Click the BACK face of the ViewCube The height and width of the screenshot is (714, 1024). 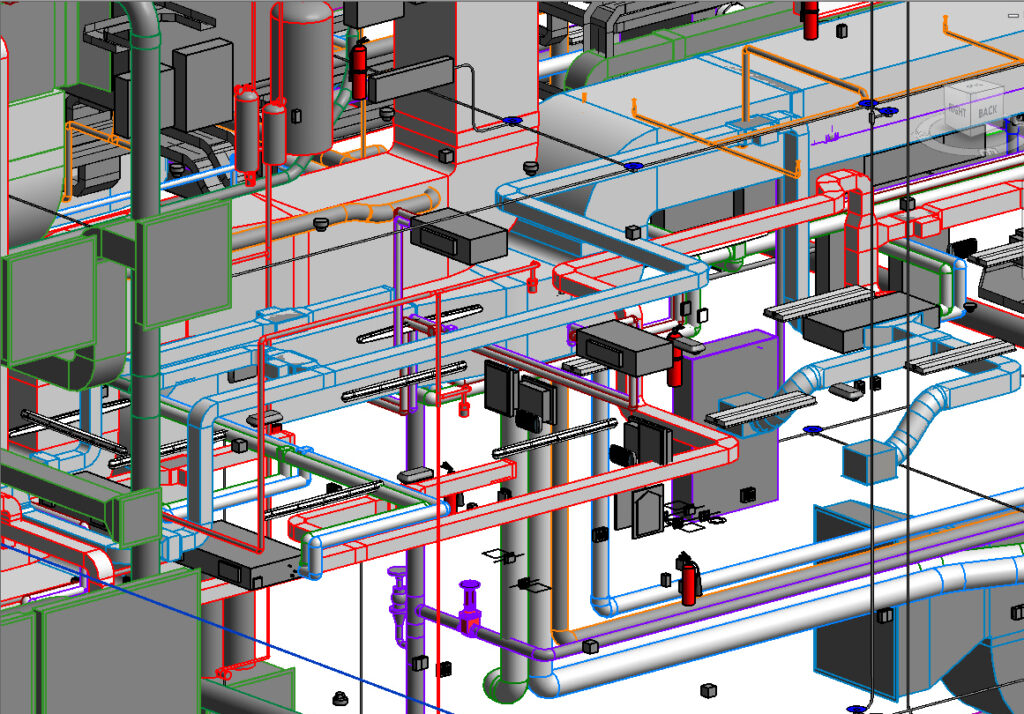[988, 112]
